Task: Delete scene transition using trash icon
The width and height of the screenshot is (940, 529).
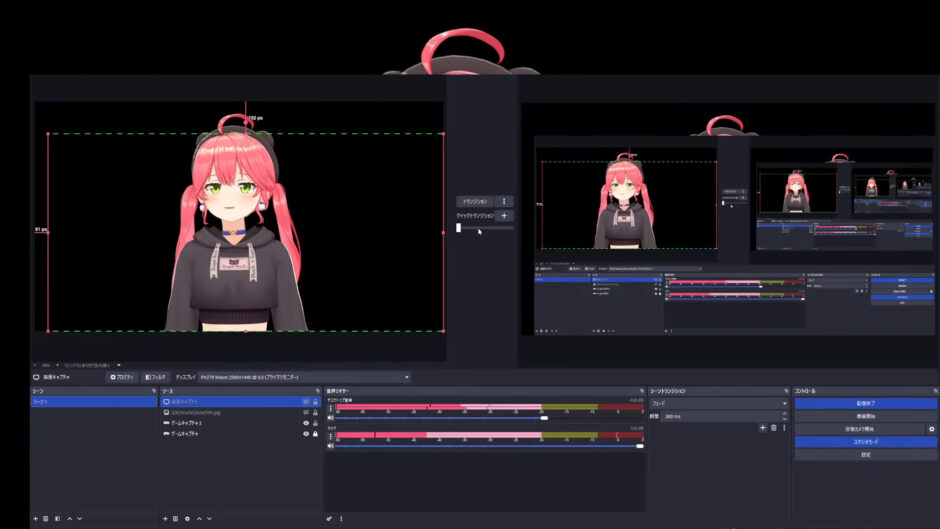Action: pyautogui.click(x=773, y=427)
